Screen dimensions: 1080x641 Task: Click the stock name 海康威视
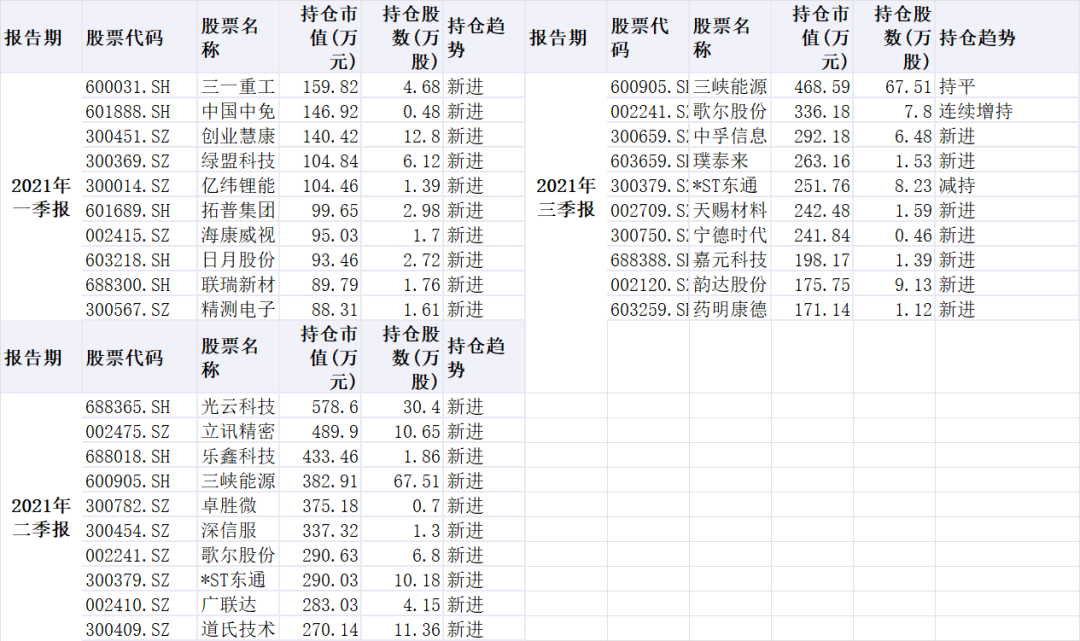point(238,235)
